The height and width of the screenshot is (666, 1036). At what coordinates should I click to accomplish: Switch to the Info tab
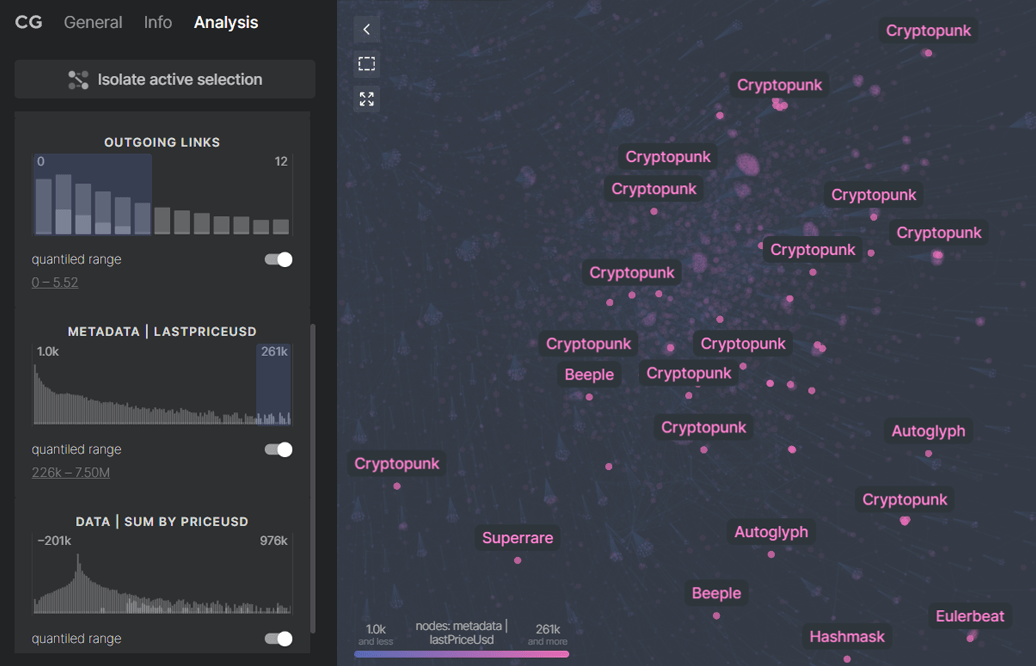(x=158, y=22)
